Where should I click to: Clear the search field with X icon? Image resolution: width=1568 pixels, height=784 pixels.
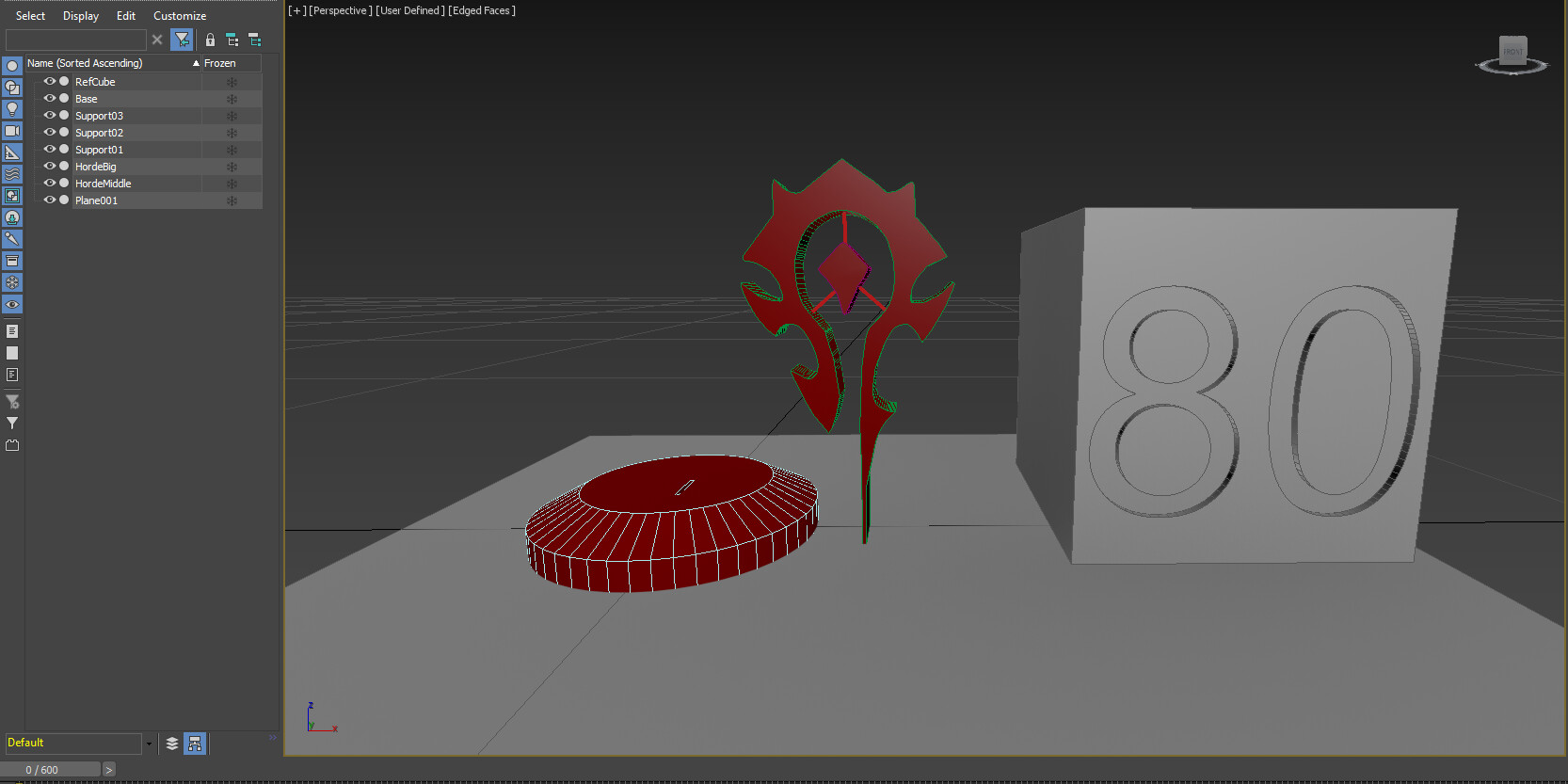pyautogui.click(x=157, y=40)
